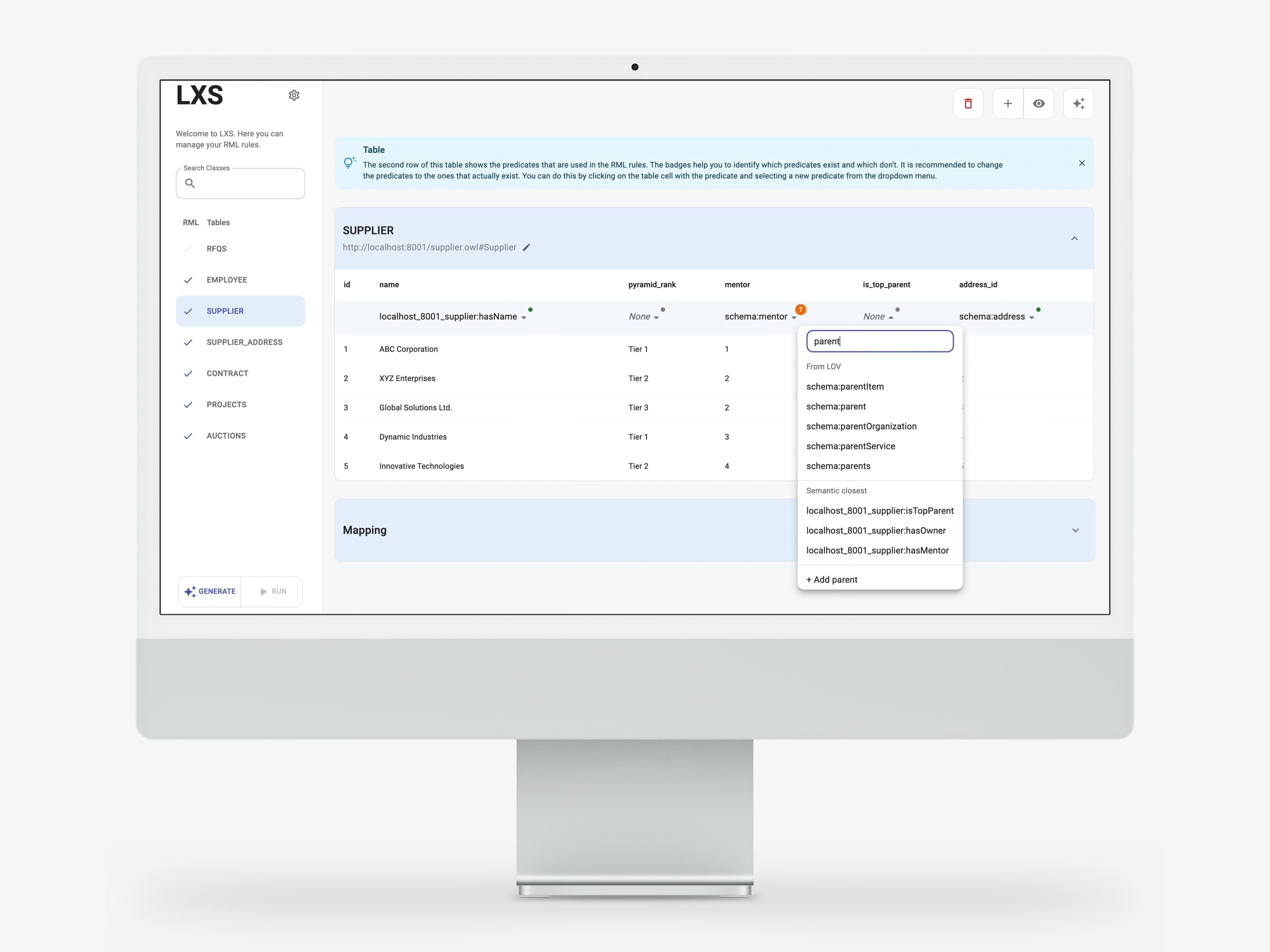Click the plus icon to add a column

click(x=1008, y=103)
